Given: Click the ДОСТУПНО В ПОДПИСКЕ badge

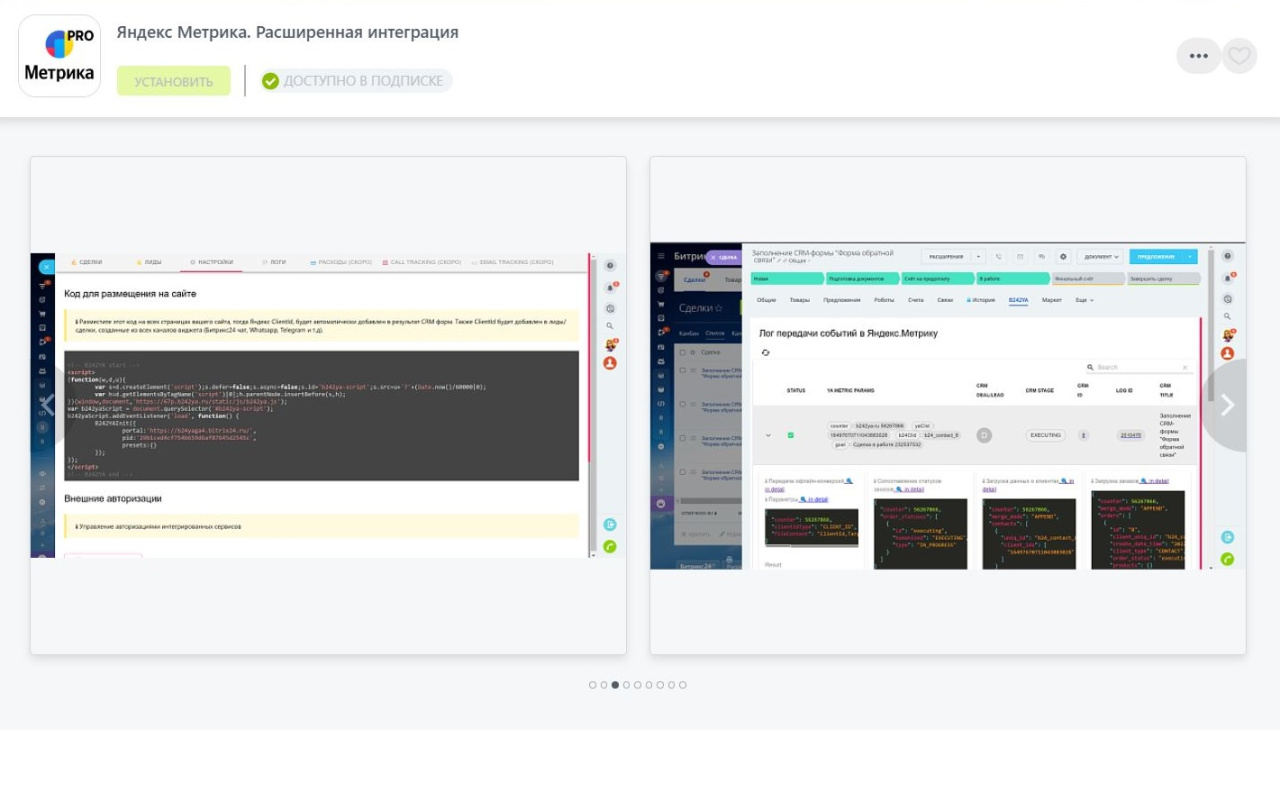Looking at the screenshot, I should (x=355, y=81).
